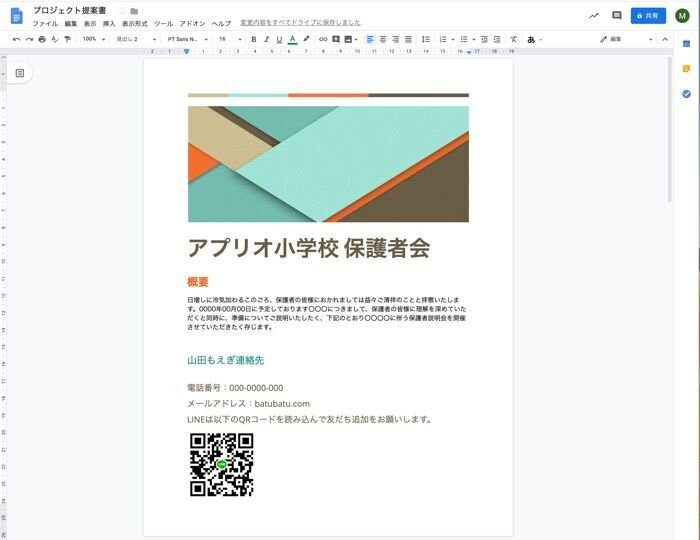
Task: Click the 山田もえぎ連絡先 heading
Action: click(x=225, y=360)
